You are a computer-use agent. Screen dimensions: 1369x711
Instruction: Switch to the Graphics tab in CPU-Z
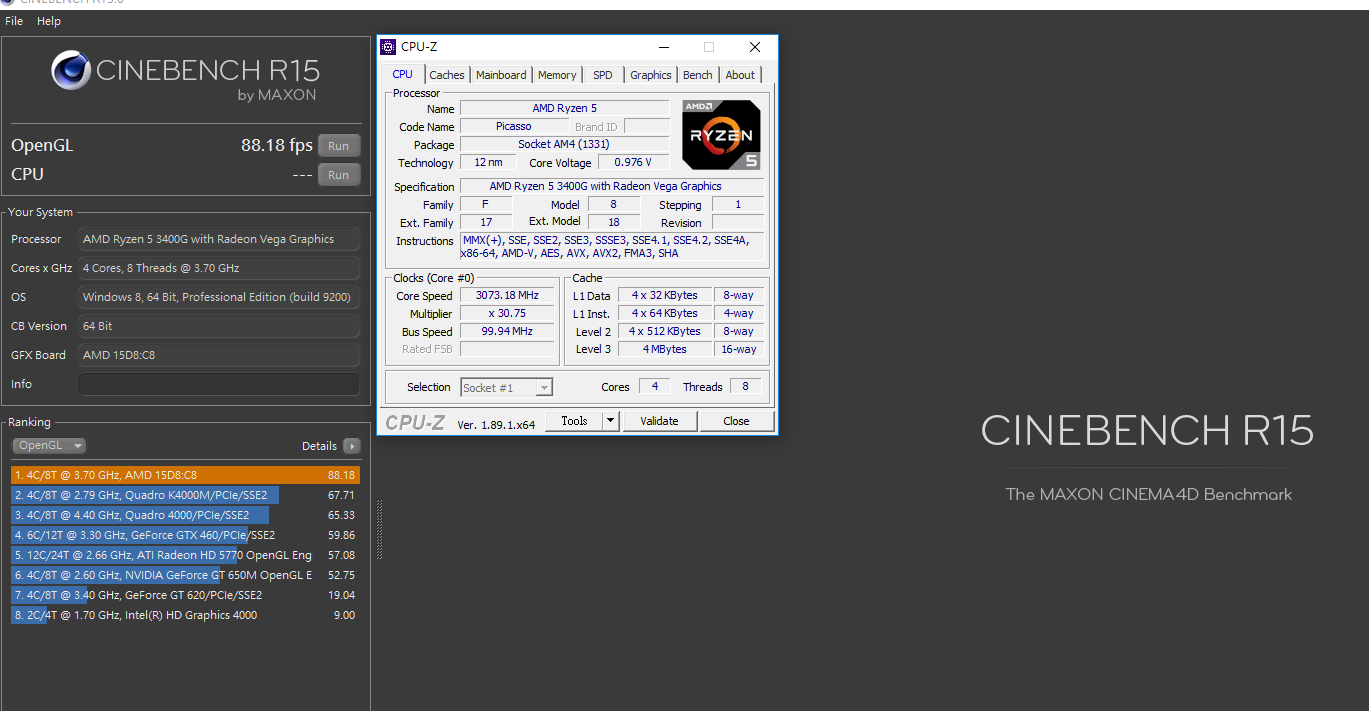(x=651, y=75)
